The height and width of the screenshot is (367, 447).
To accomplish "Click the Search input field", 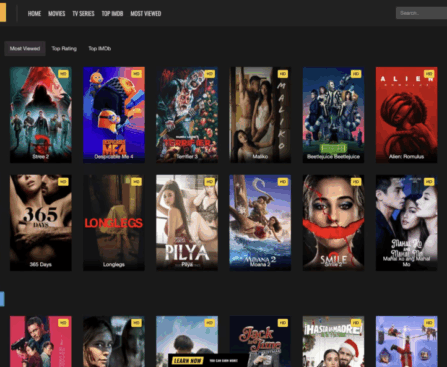I will pos(421,13).
